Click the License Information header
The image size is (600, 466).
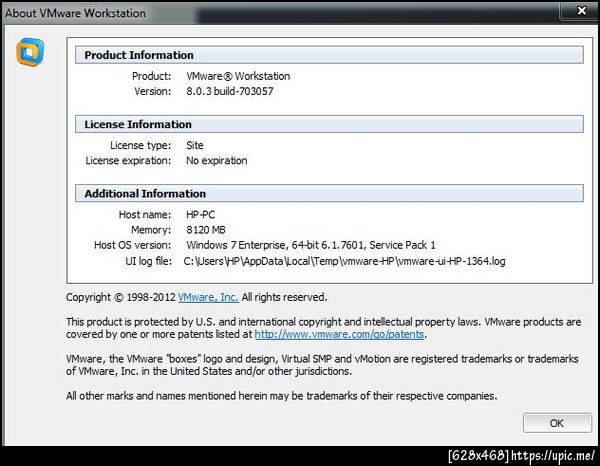pyautogui.click(x=329, y=124)
